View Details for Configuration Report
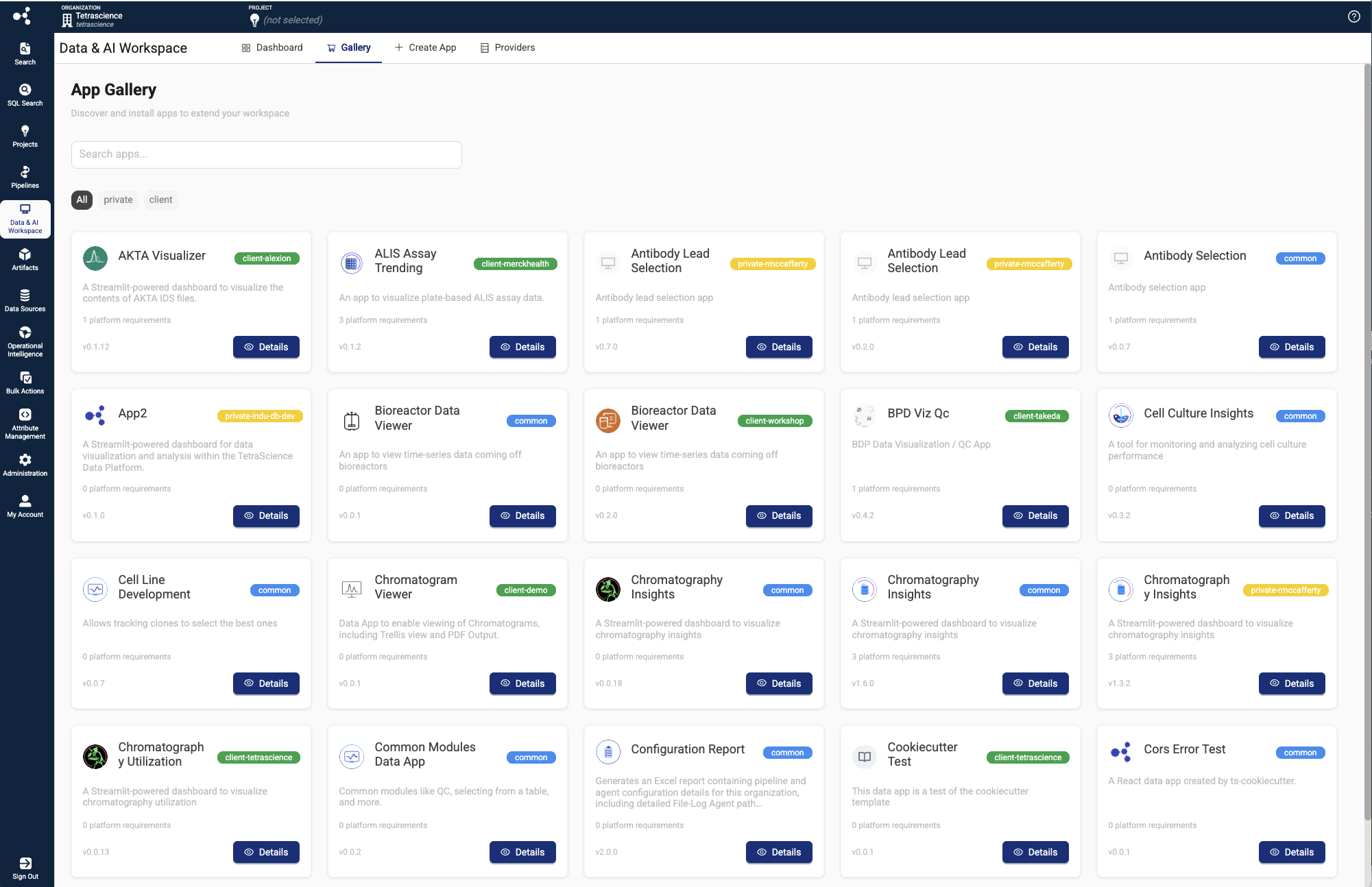 778,852
